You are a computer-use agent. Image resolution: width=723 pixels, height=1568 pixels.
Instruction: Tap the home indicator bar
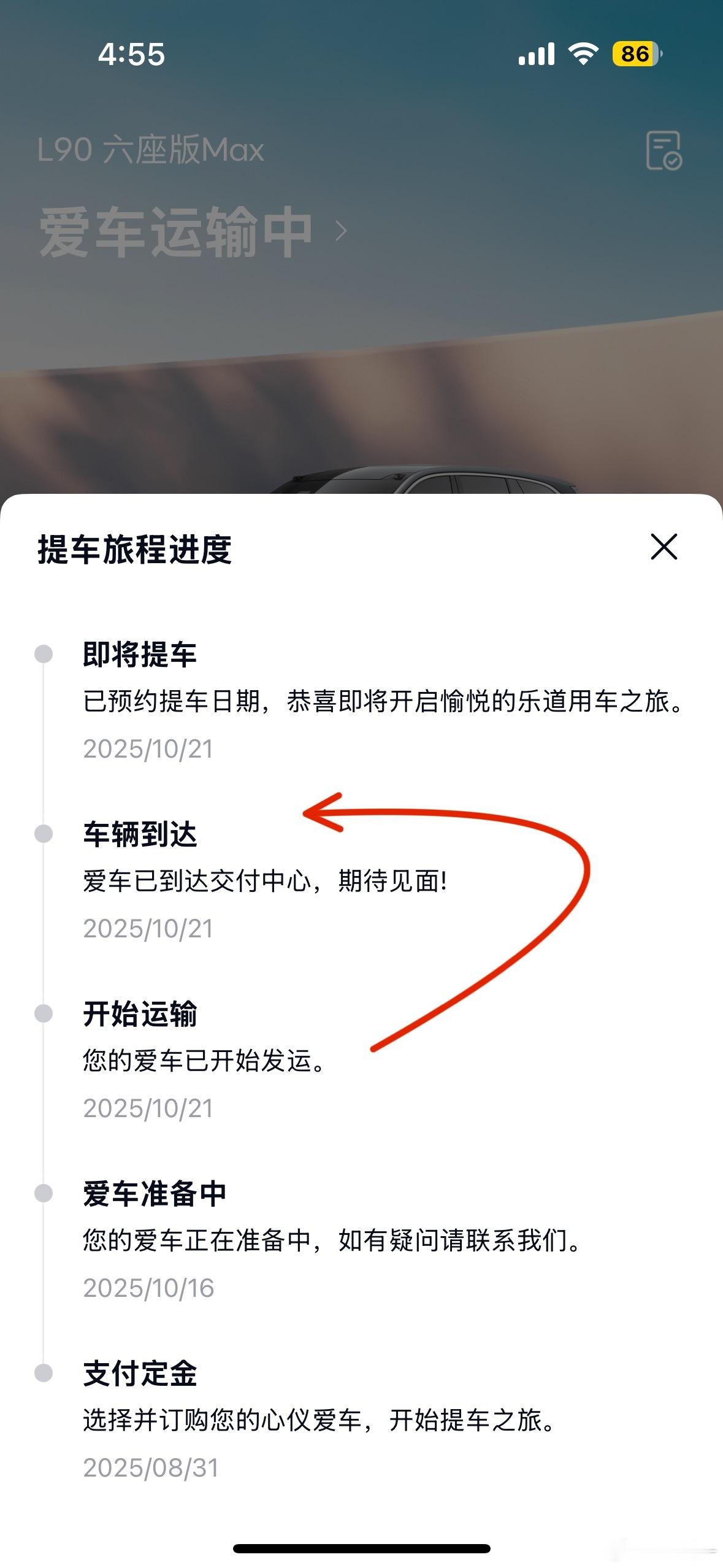tap(362, 1548)
